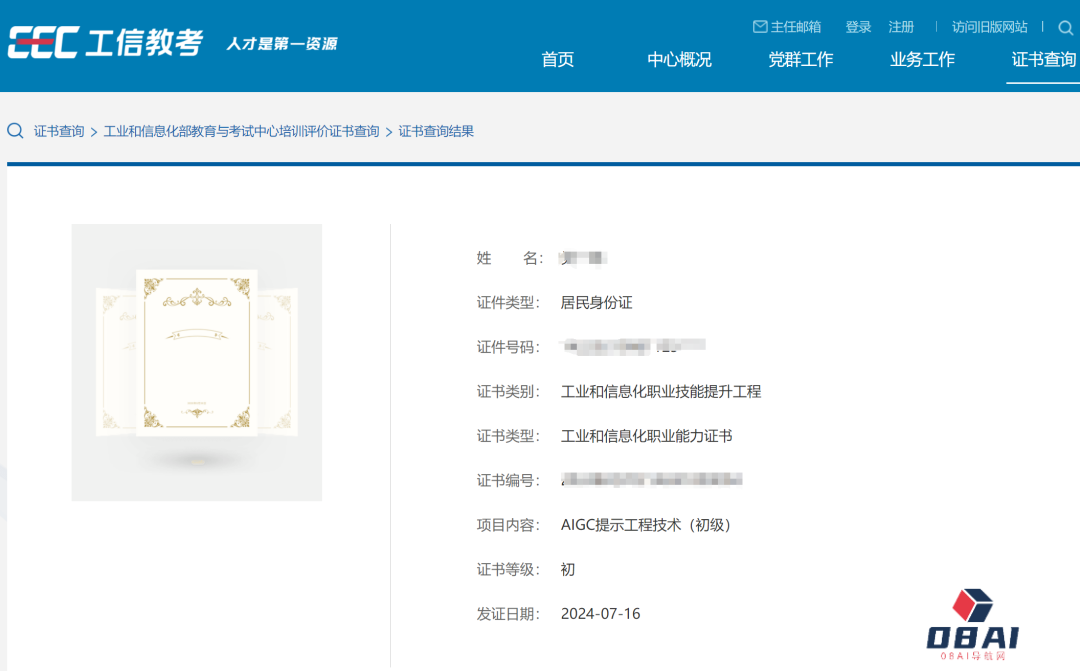This screenshot has height=671, width=1080.
Task: Click the 证书等级 label
Action: [508, 570]
